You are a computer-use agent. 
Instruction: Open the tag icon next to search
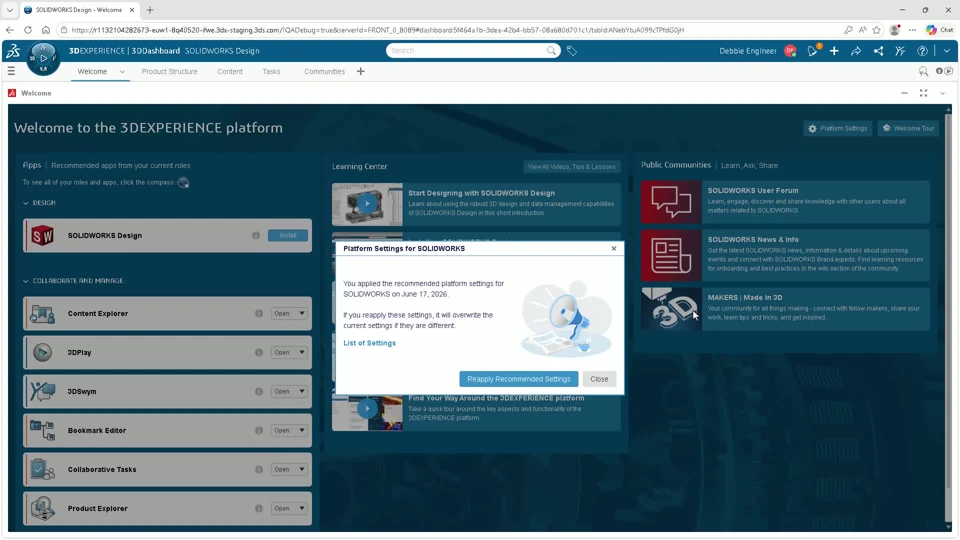[x=572, y=51]
